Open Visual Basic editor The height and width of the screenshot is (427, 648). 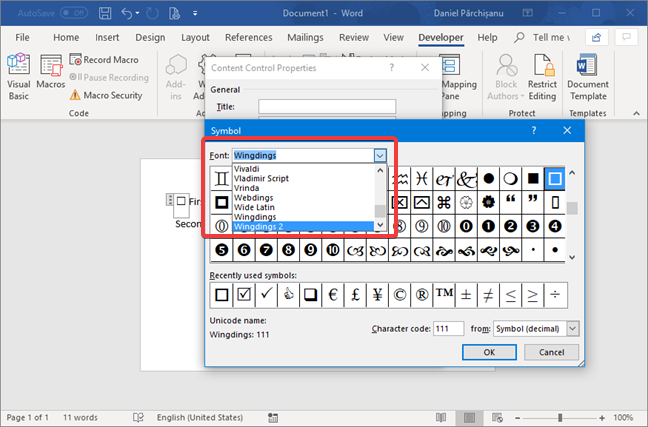[x=19, y=76]
